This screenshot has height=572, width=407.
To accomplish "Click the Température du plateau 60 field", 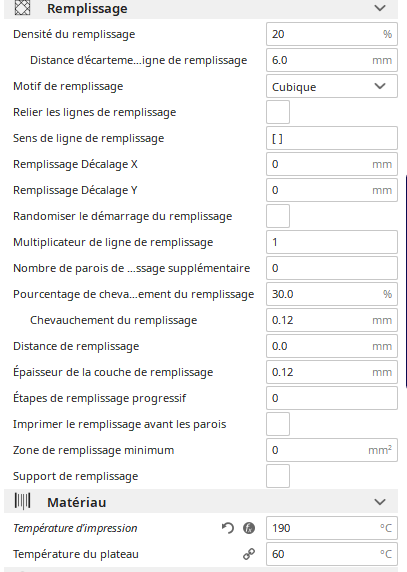I will (x=332, y=554).
